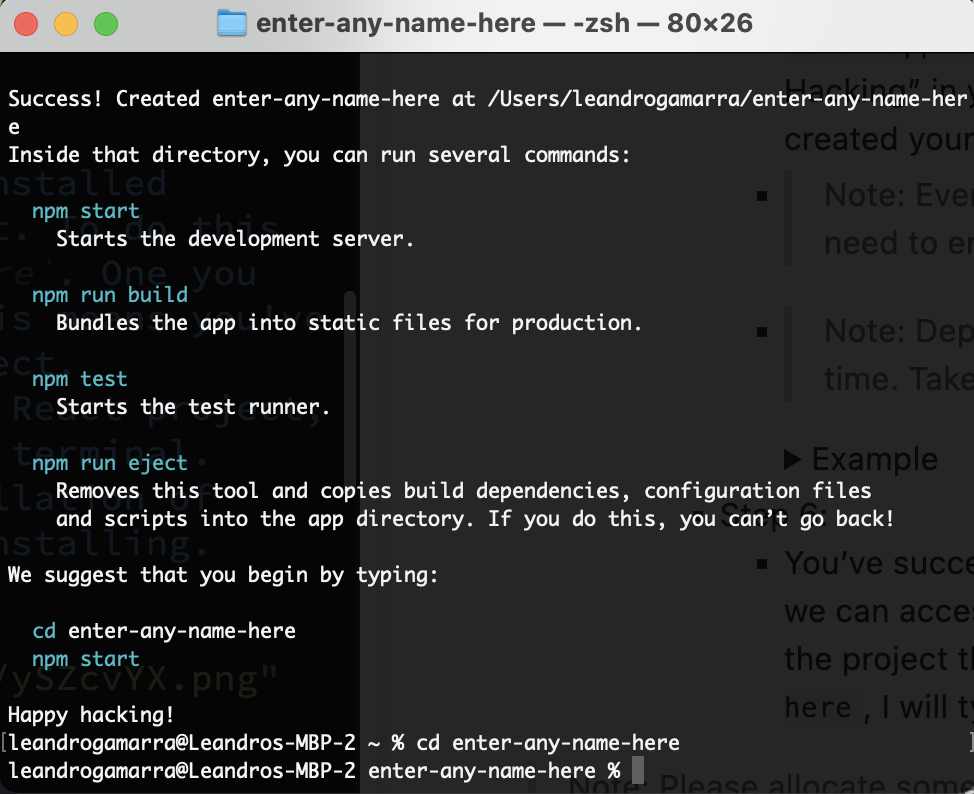Click the folder proxy icon in title bar
Screen dimensions: 974x794
(x=232, y=24)
